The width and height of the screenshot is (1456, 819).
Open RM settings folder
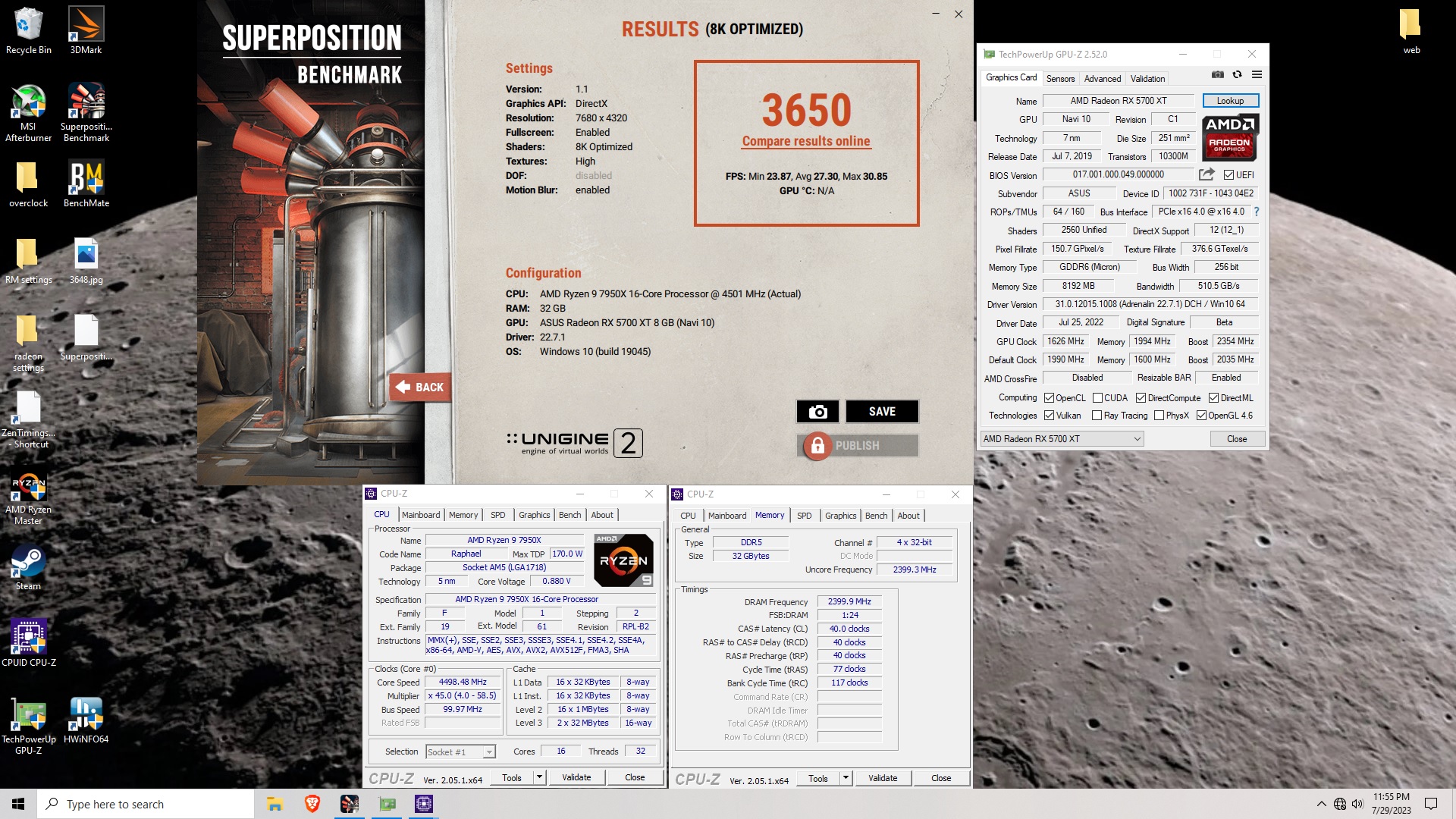tap(28, 261)
